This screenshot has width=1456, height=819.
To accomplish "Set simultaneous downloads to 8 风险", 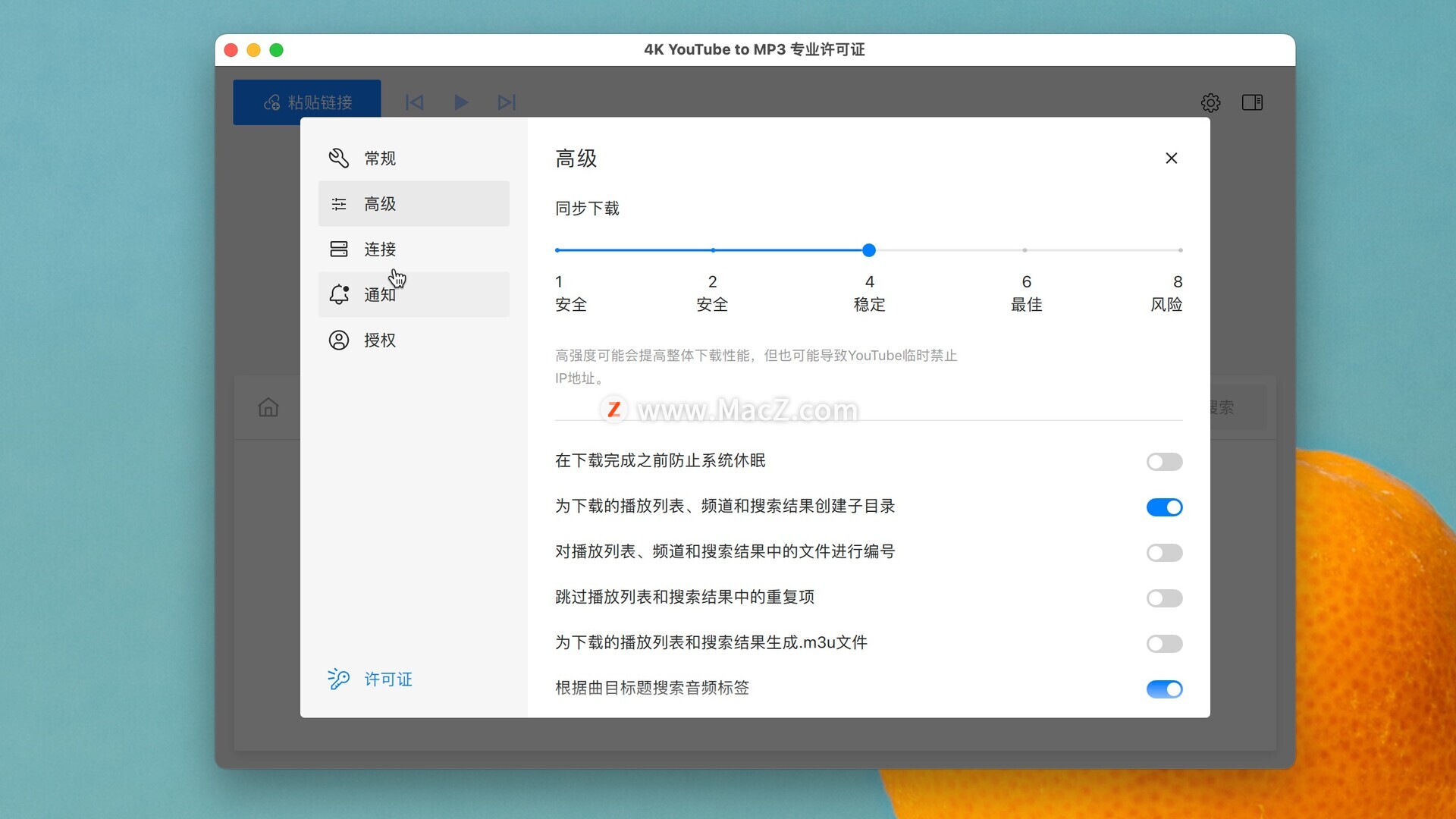I will (1180, 250).
